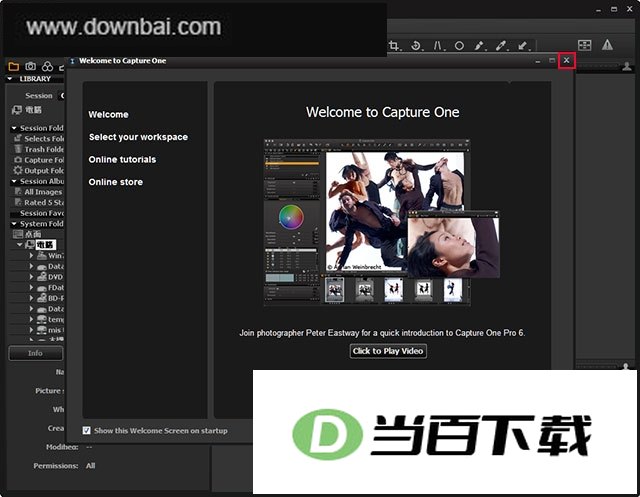Expand the mis network drive node

click(31, 330)
